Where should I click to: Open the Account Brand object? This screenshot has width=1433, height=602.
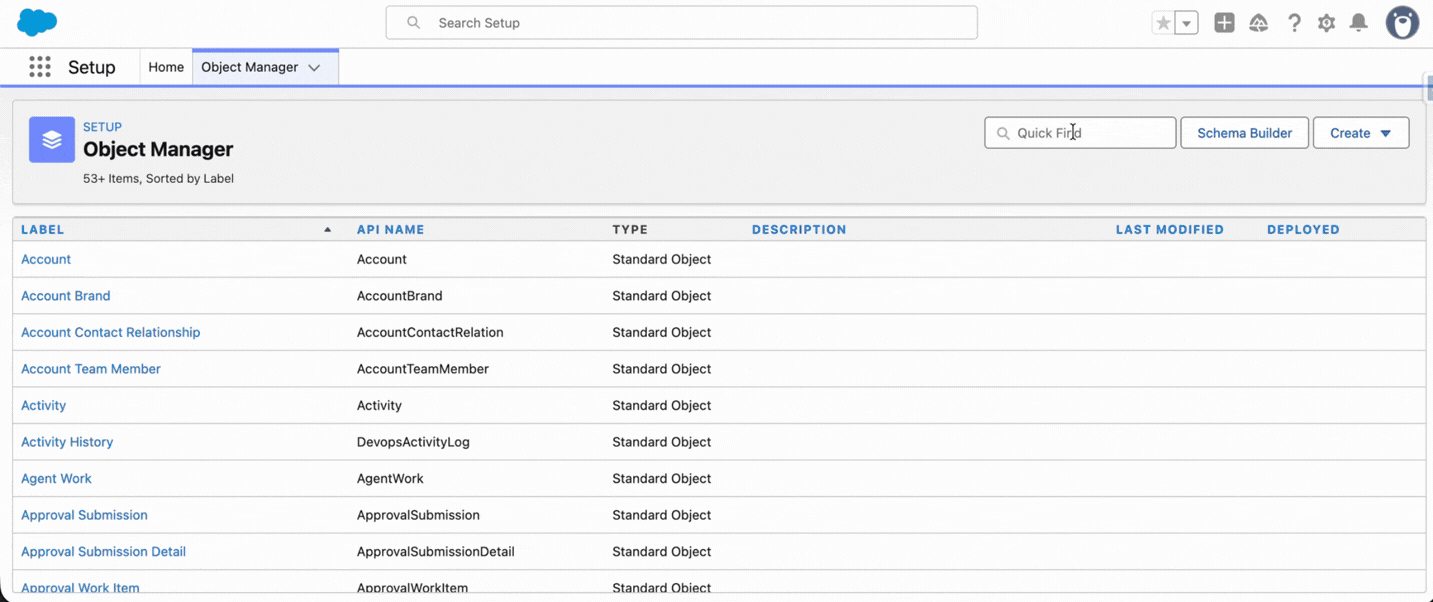pyautogui.click(x=66, y=296)
